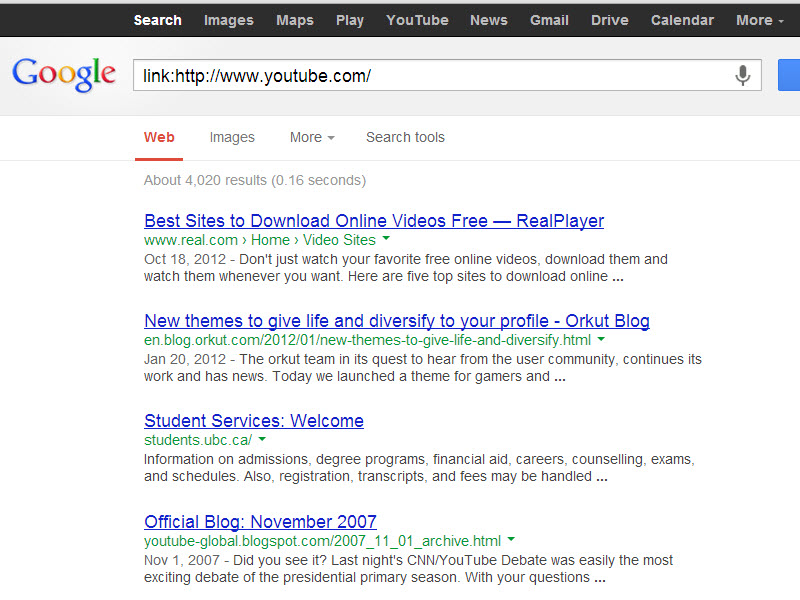Viewport: 800px width, 600px height.
Task: Expand More dropdown in top black bar
Action: click(760, 20)
